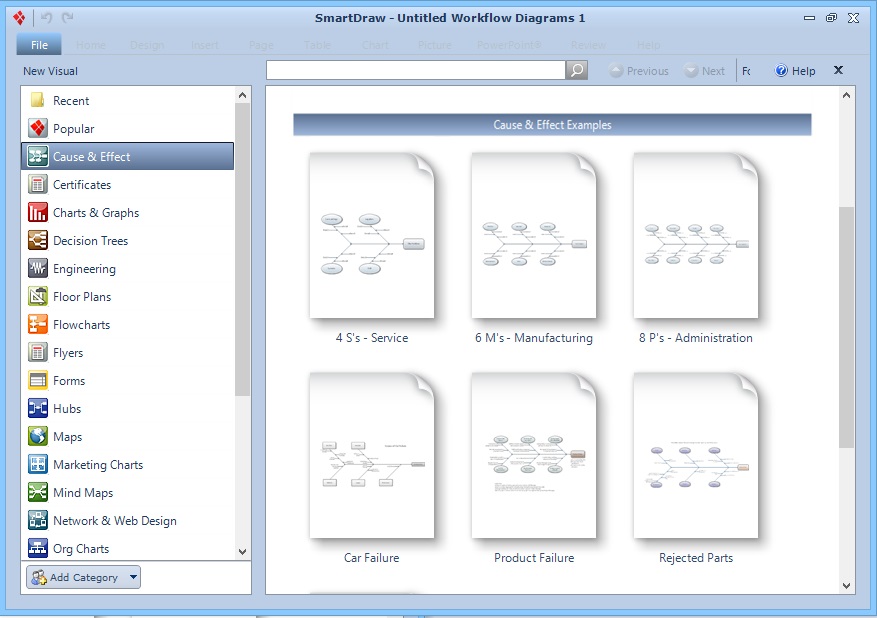
Task: Click the Forms category icon
Action: pos(37,380)
